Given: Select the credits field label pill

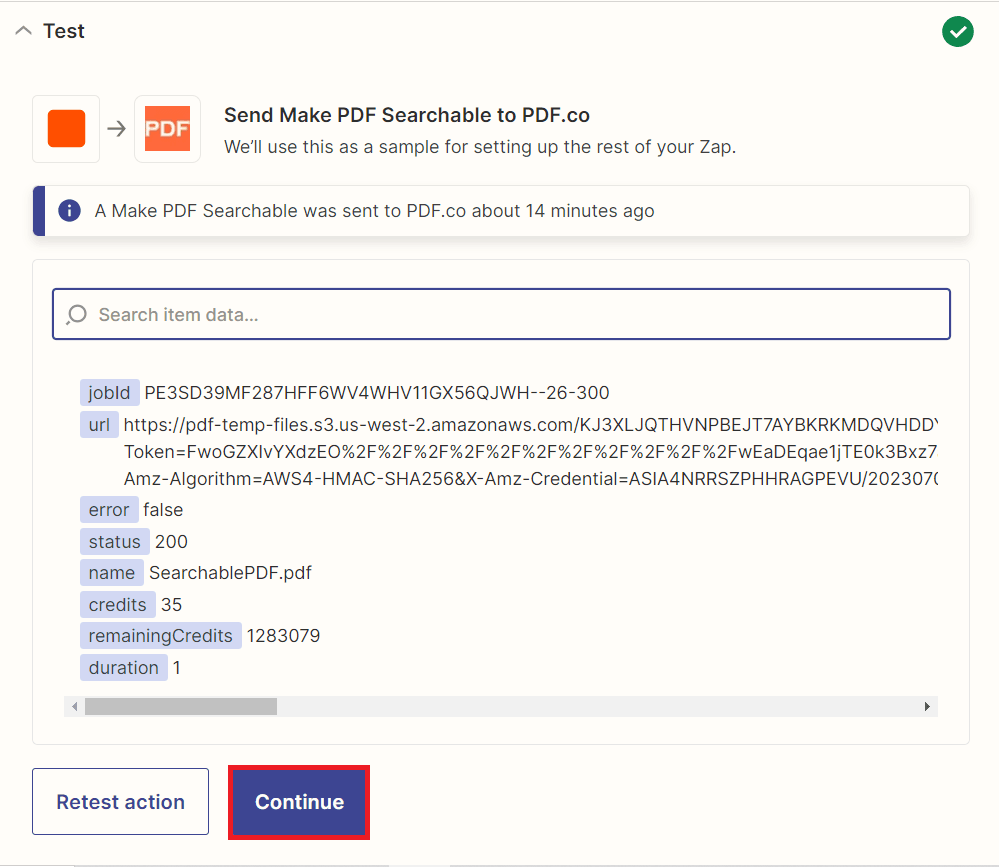Looking at the screenshot, I should point(117,604).
